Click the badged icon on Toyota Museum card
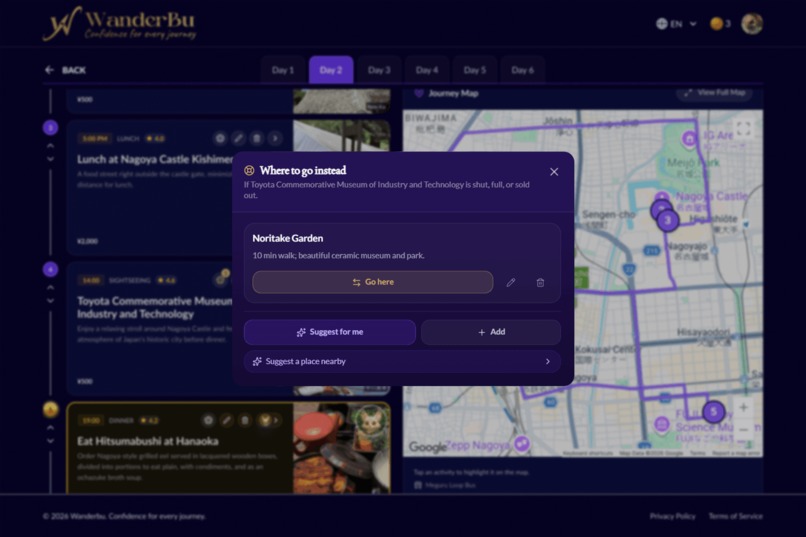Screen dimensions: 806x537 (221, 278)
